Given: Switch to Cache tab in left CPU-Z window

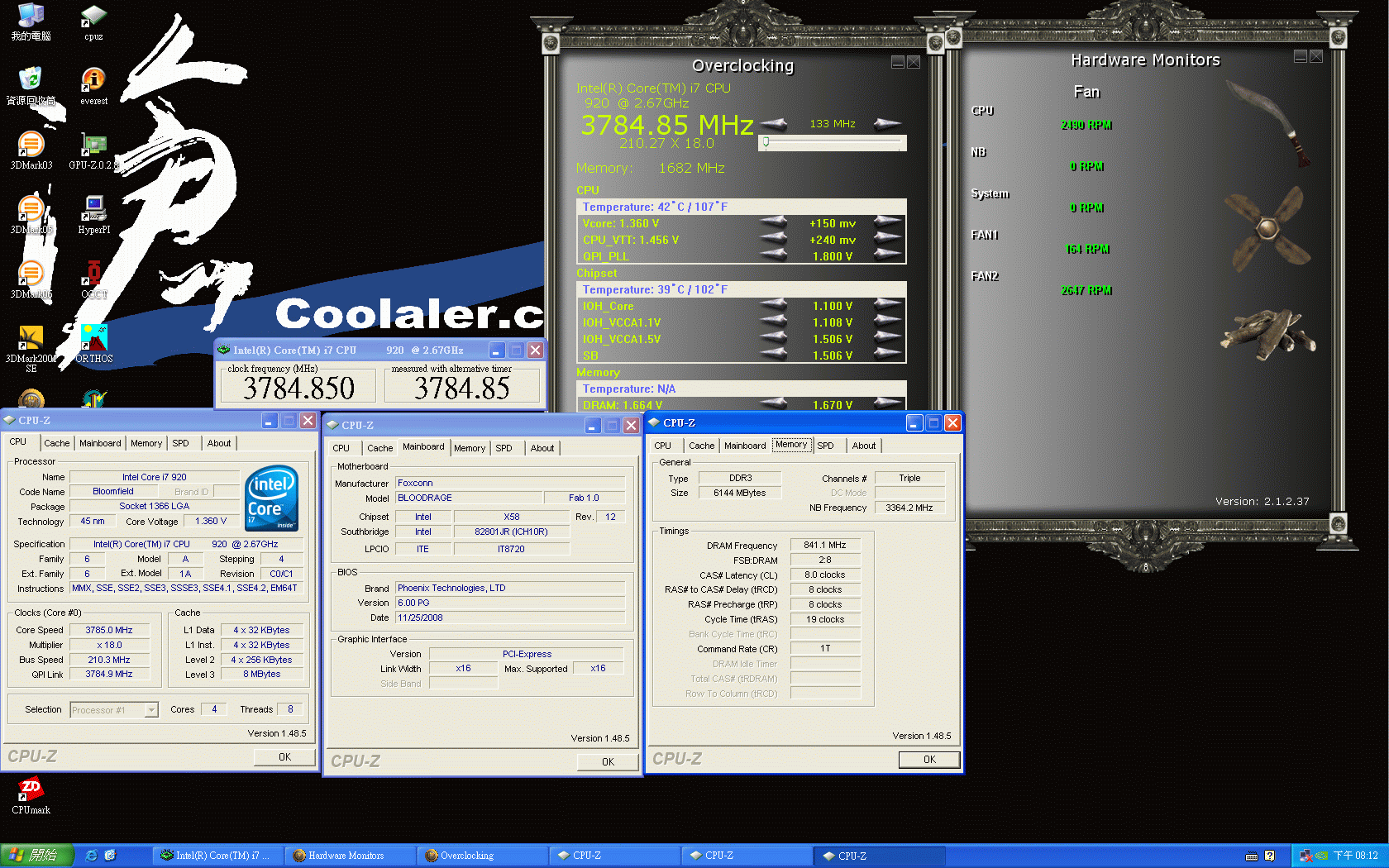Looking at the screenshot, I should point(56,443).
